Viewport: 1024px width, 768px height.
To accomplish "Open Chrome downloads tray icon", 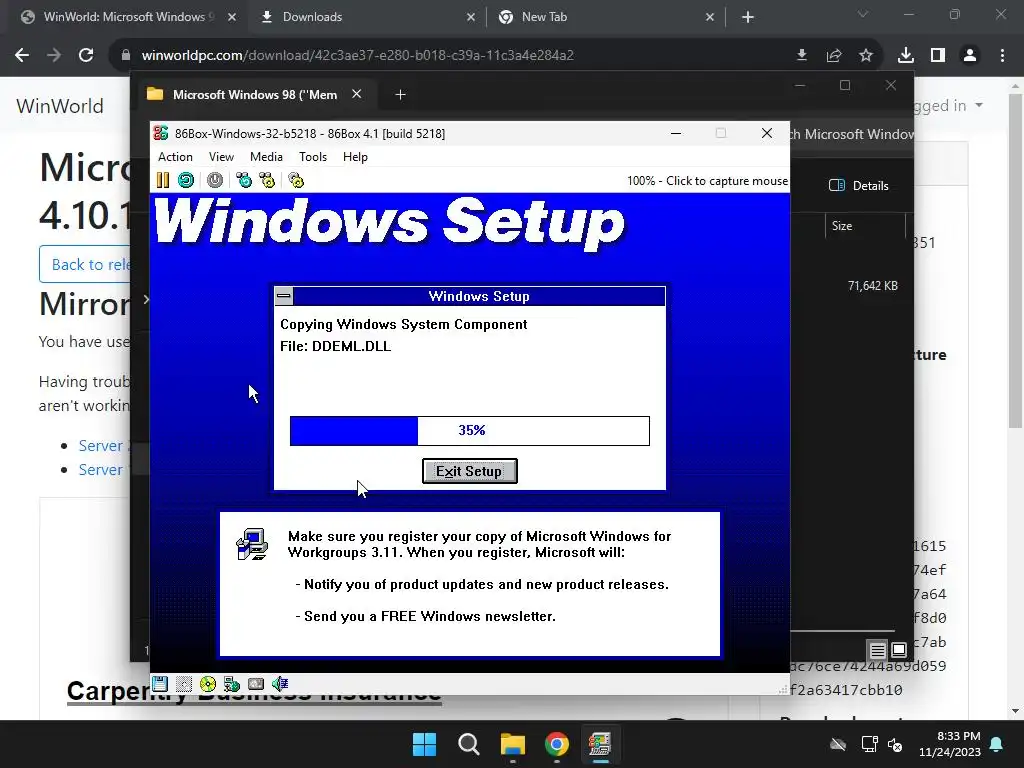I will 906,56.
